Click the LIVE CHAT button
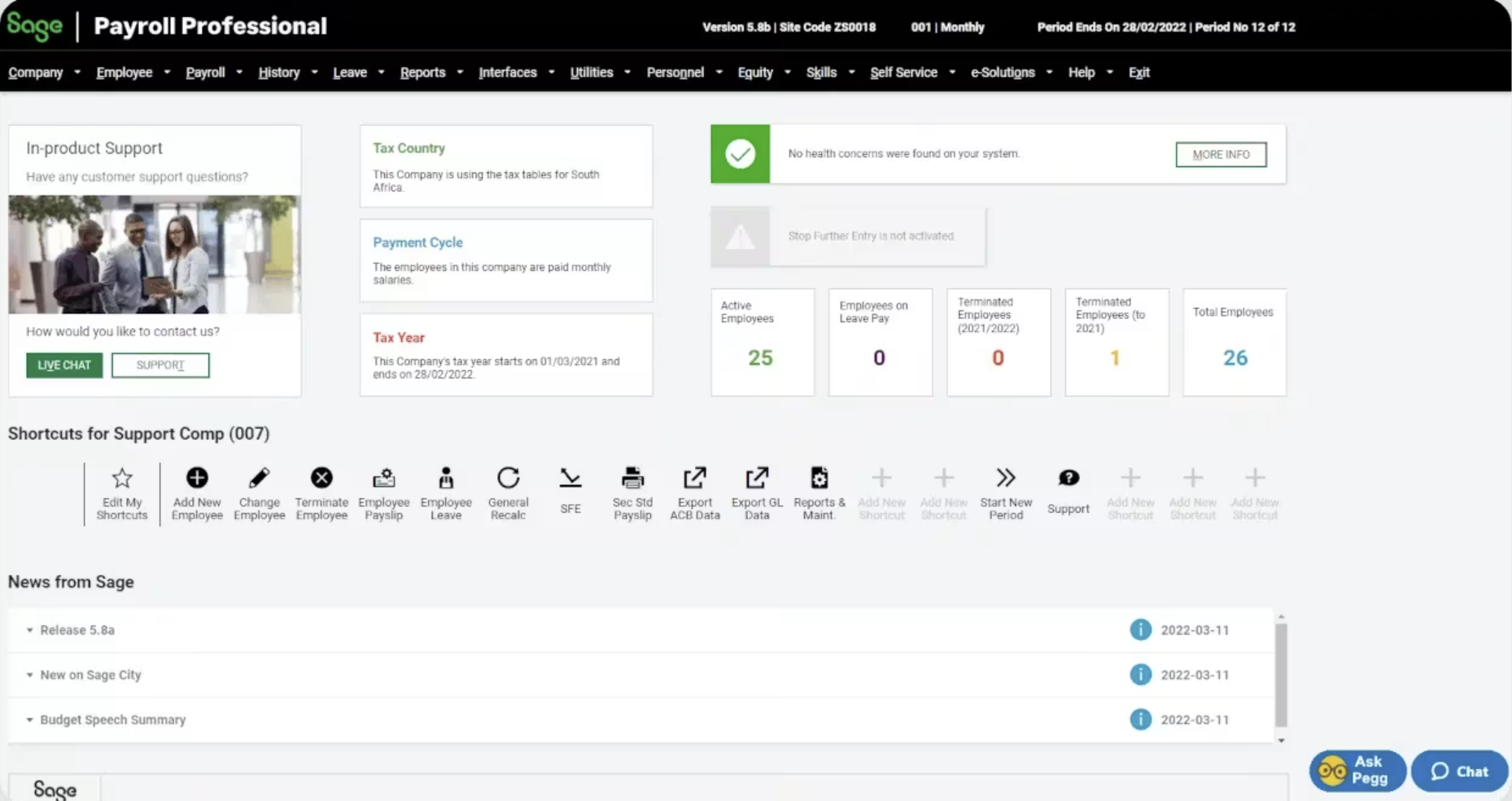Viewport: 1512px width, 801px height. click(64, 365)
